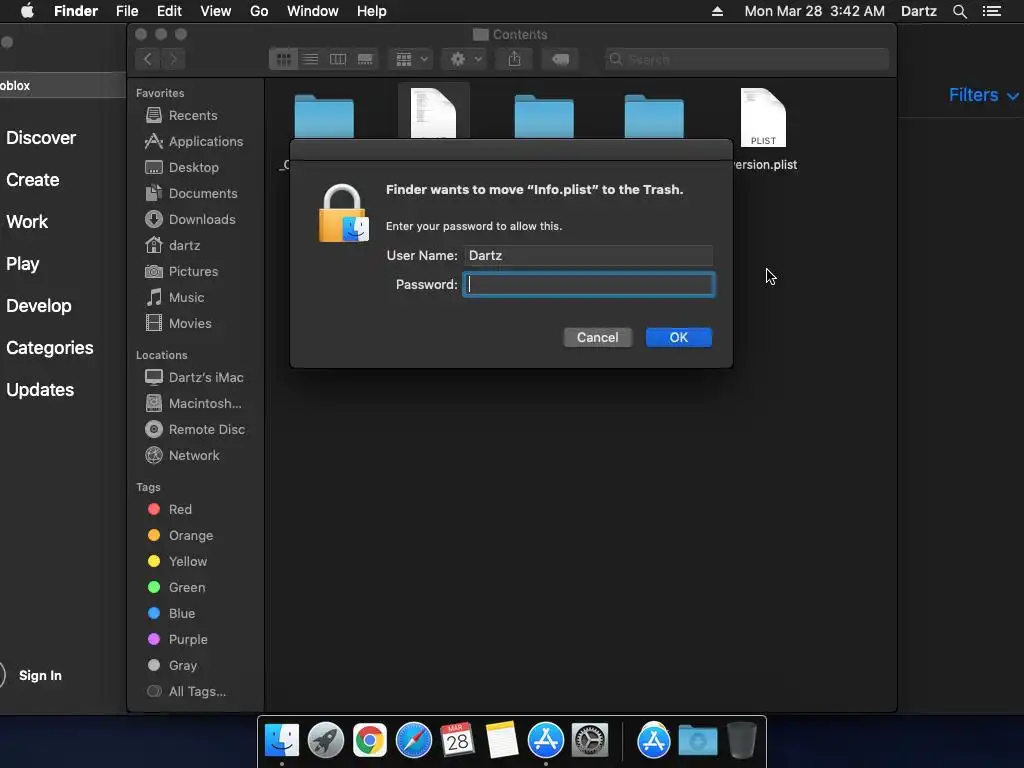Image resolution: width=1024 pixels, height=768 pixels.
Task: Focus the Password input field
Action: tap(588, 285)
